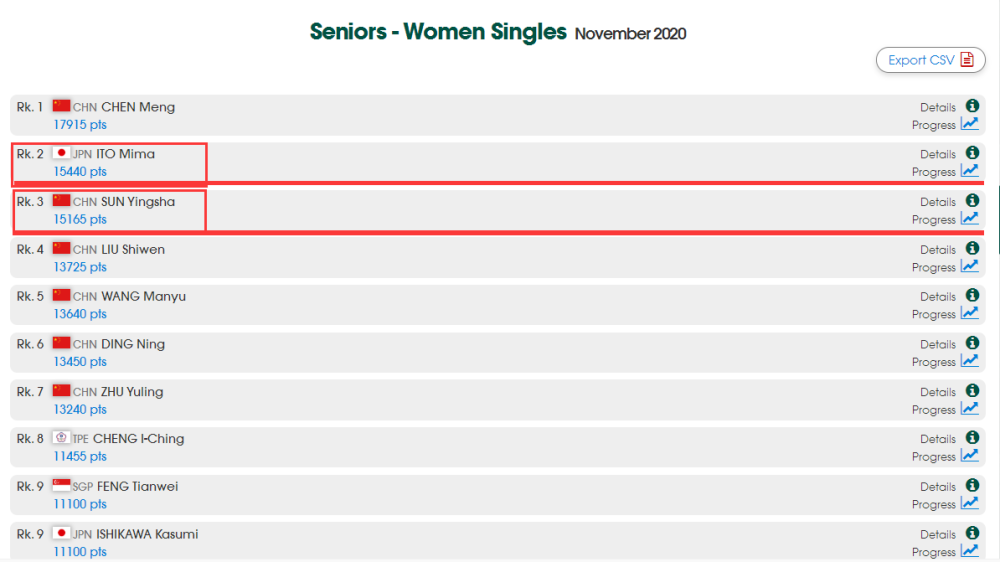Screen dimensions: 1000x562
Task: Open 17915 pts link for CHEN Meng
Action: 80,124
